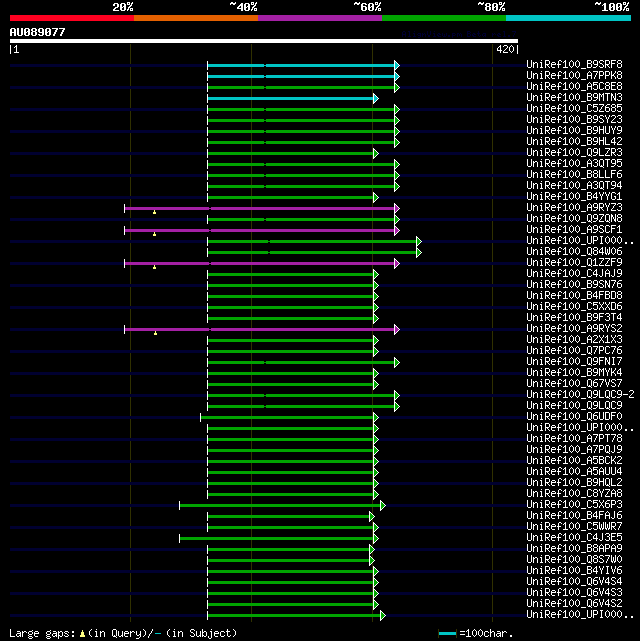Open hit UniRef100_A5C8E8
The width and height of the screenshot is (640, 641).
click(x=574, y=87)
